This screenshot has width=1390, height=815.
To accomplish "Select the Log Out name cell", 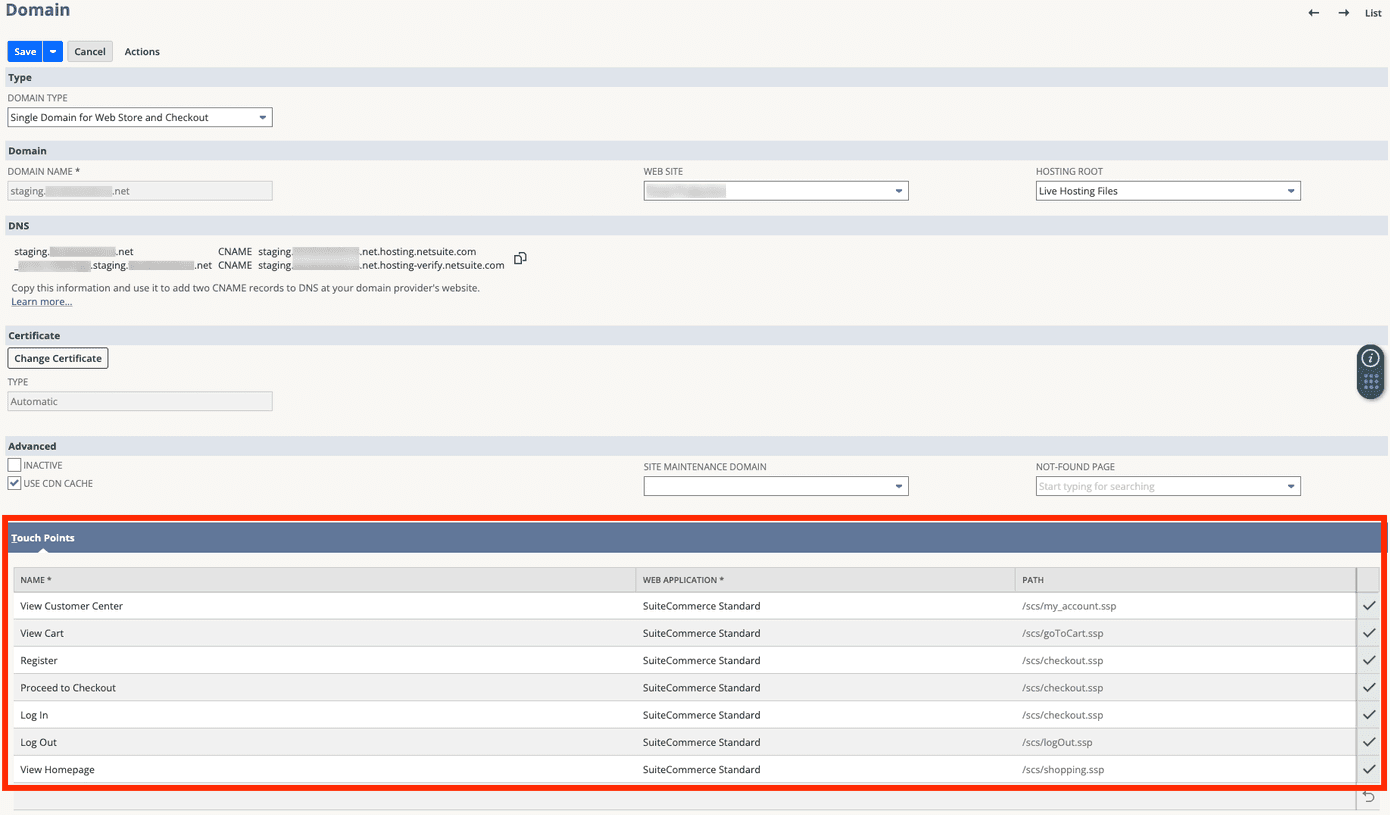I will (x=325, y=742).
